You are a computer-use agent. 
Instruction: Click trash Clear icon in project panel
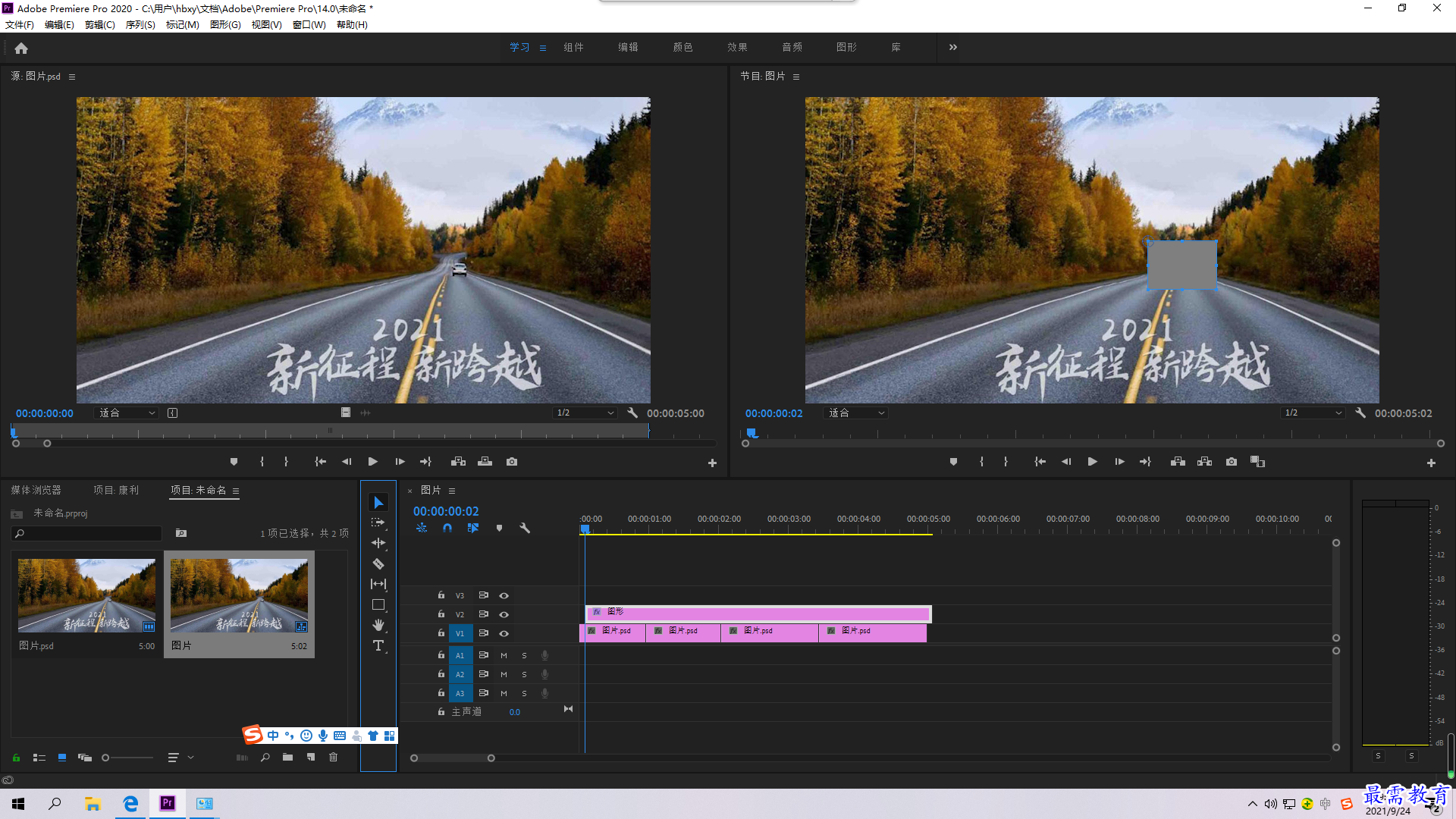click(x=333, y=758)
